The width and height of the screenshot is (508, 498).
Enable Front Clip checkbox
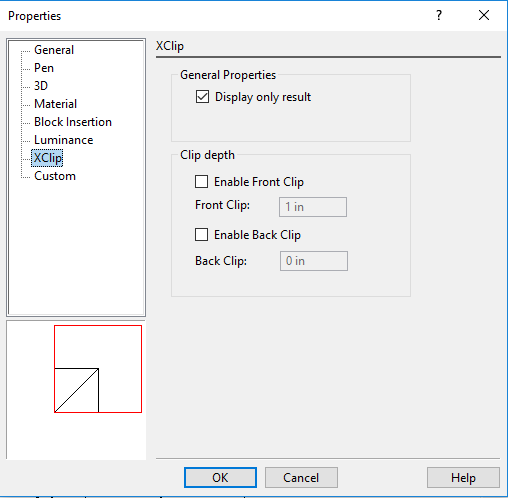pyautogui.click(x=201, y=182)
